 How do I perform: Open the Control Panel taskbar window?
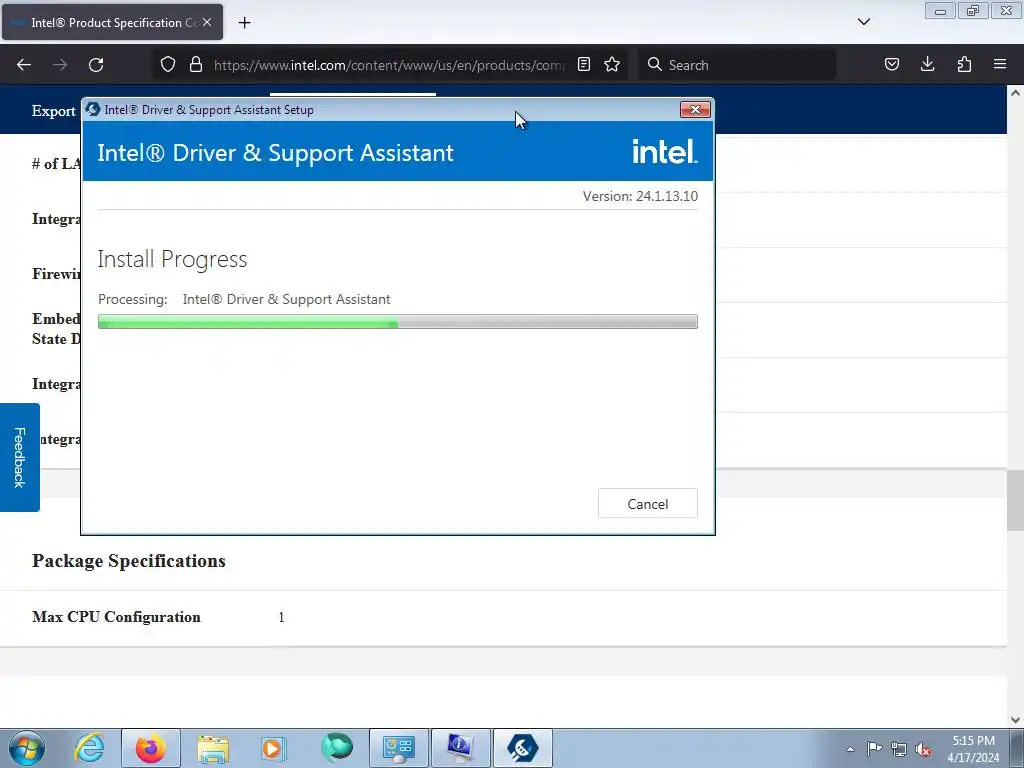399,748
